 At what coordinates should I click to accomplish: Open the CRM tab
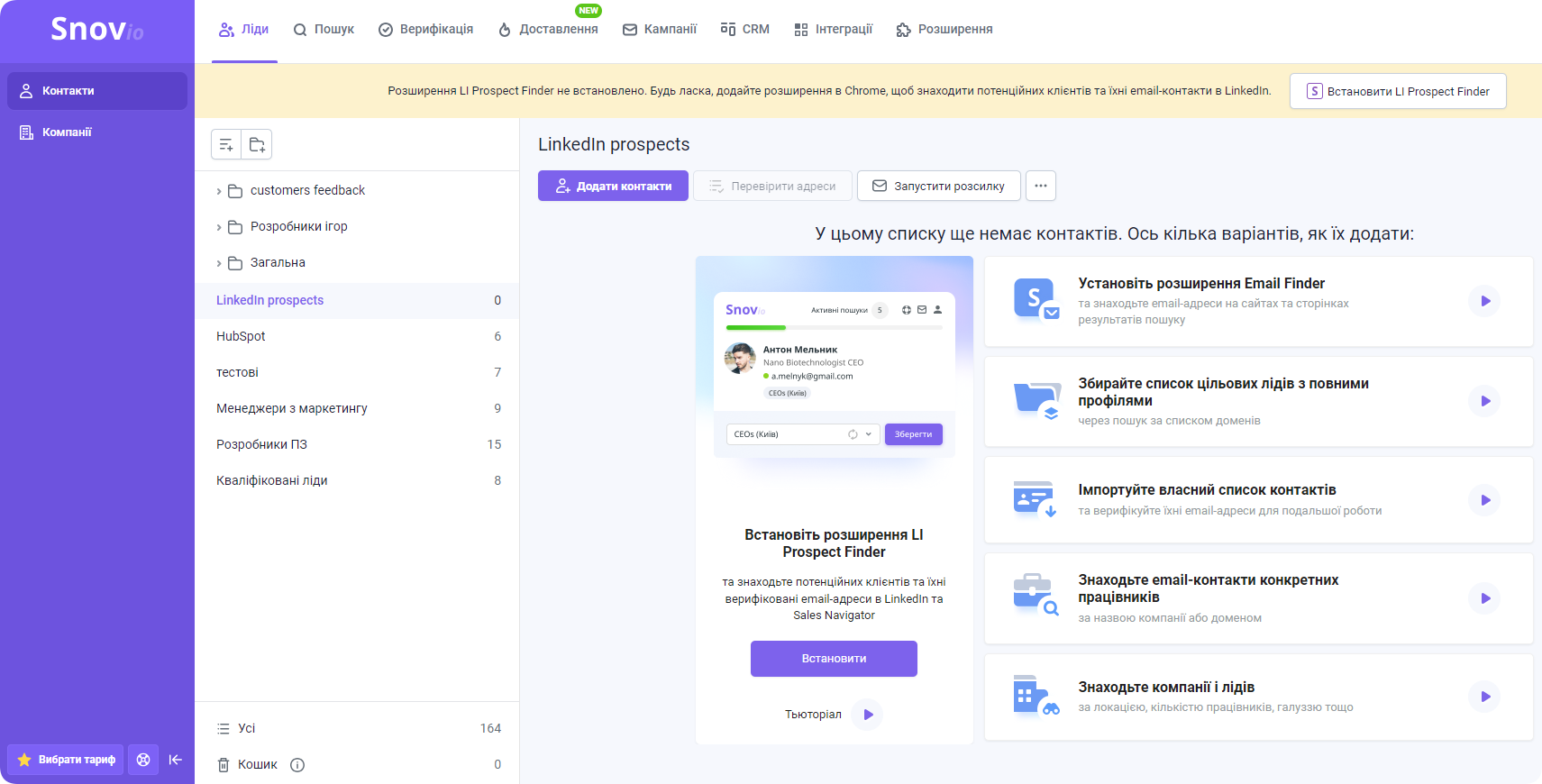(x=745, y=30)
